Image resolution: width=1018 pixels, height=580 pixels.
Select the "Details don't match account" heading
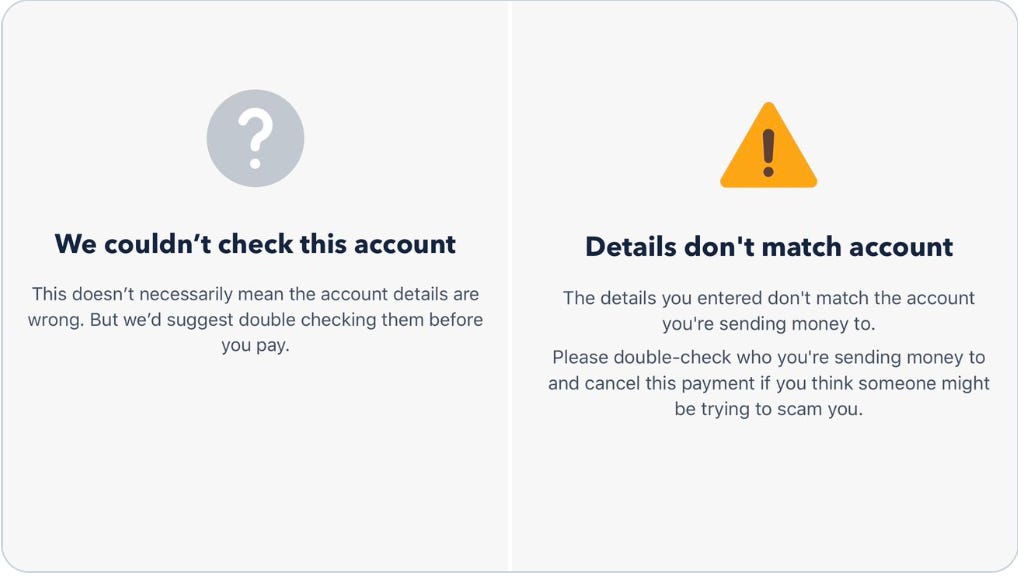(769, 247)
